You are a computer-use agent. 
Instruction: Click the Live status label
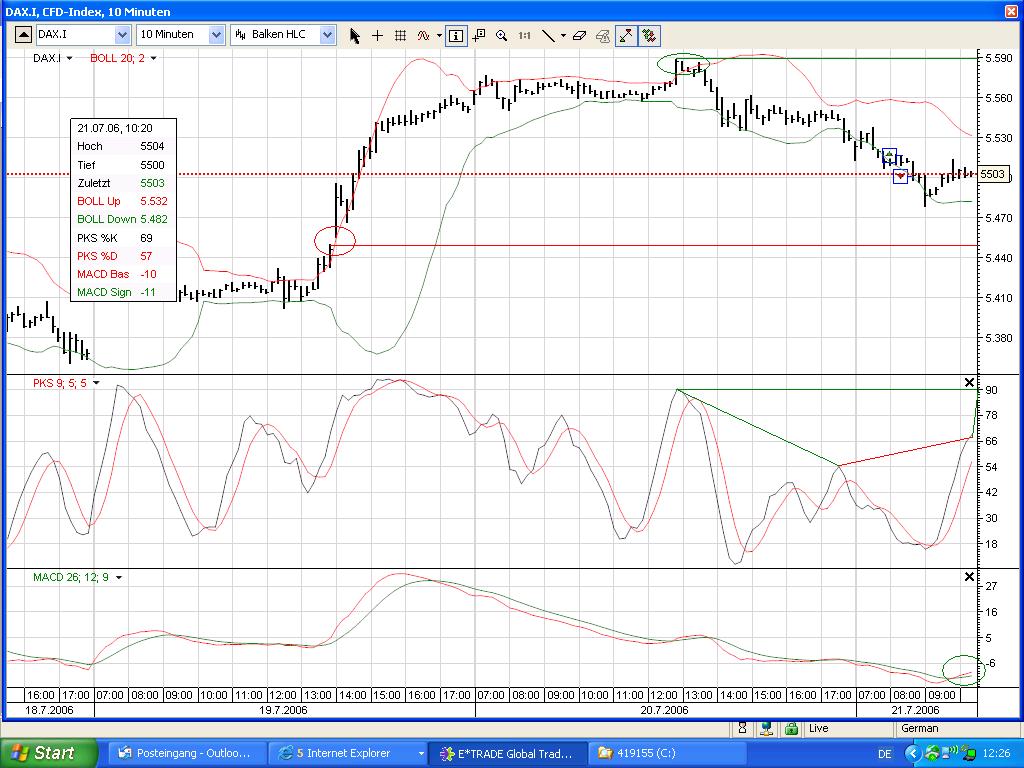pos(818,729)
